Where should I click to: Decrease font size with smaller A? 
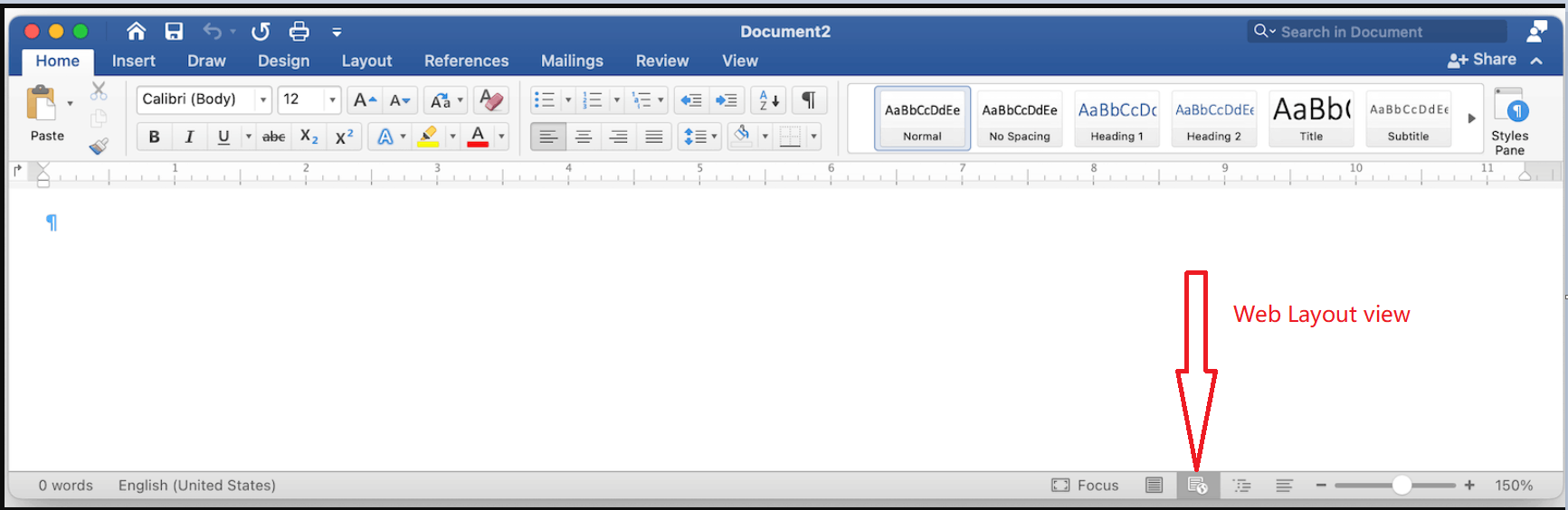click(x=400, y=99)
